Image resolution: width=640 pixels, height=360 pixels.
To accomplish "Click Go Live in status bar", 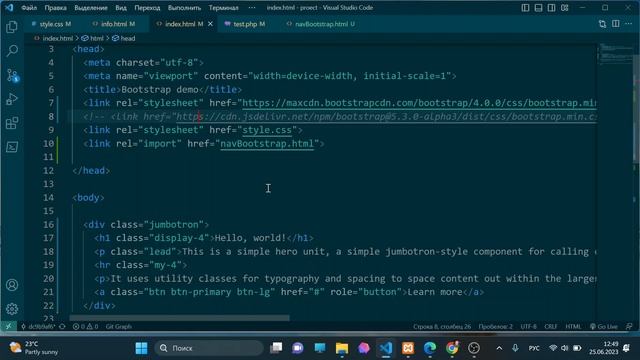I will point(604,327).
